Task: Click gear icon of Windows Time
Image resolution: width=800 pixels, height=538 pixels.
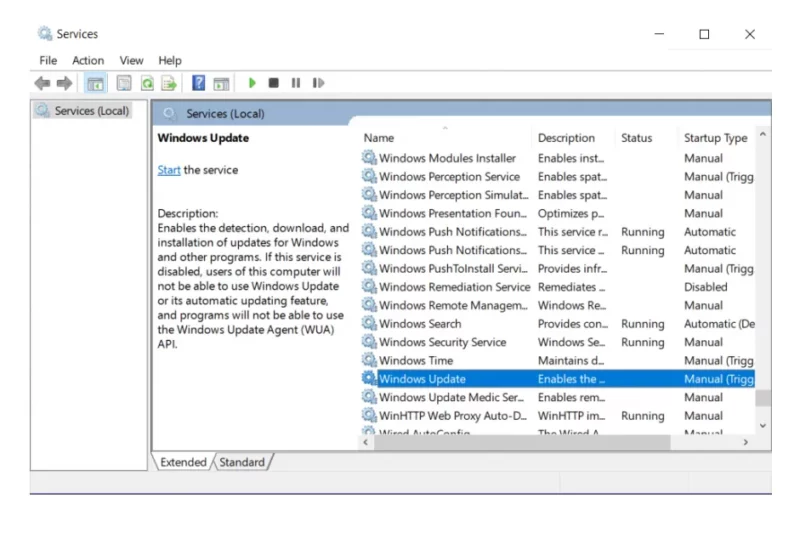Action: click(369, 359)
